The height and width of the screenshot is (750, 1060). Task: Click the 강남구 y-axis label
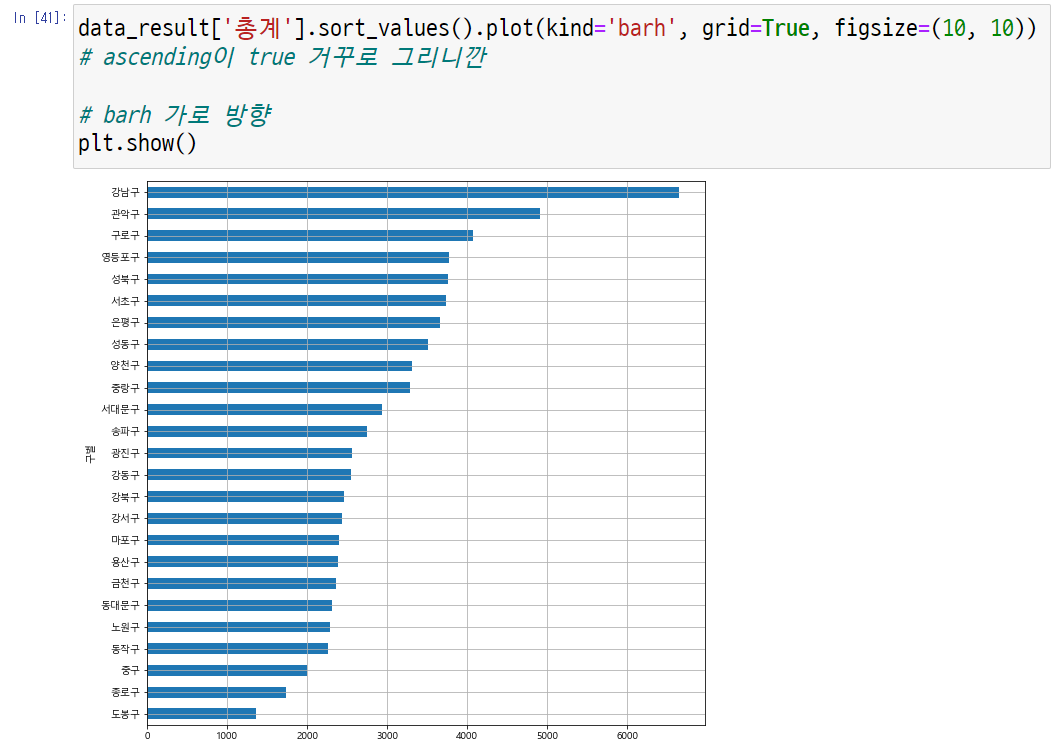tap(125, 193)
